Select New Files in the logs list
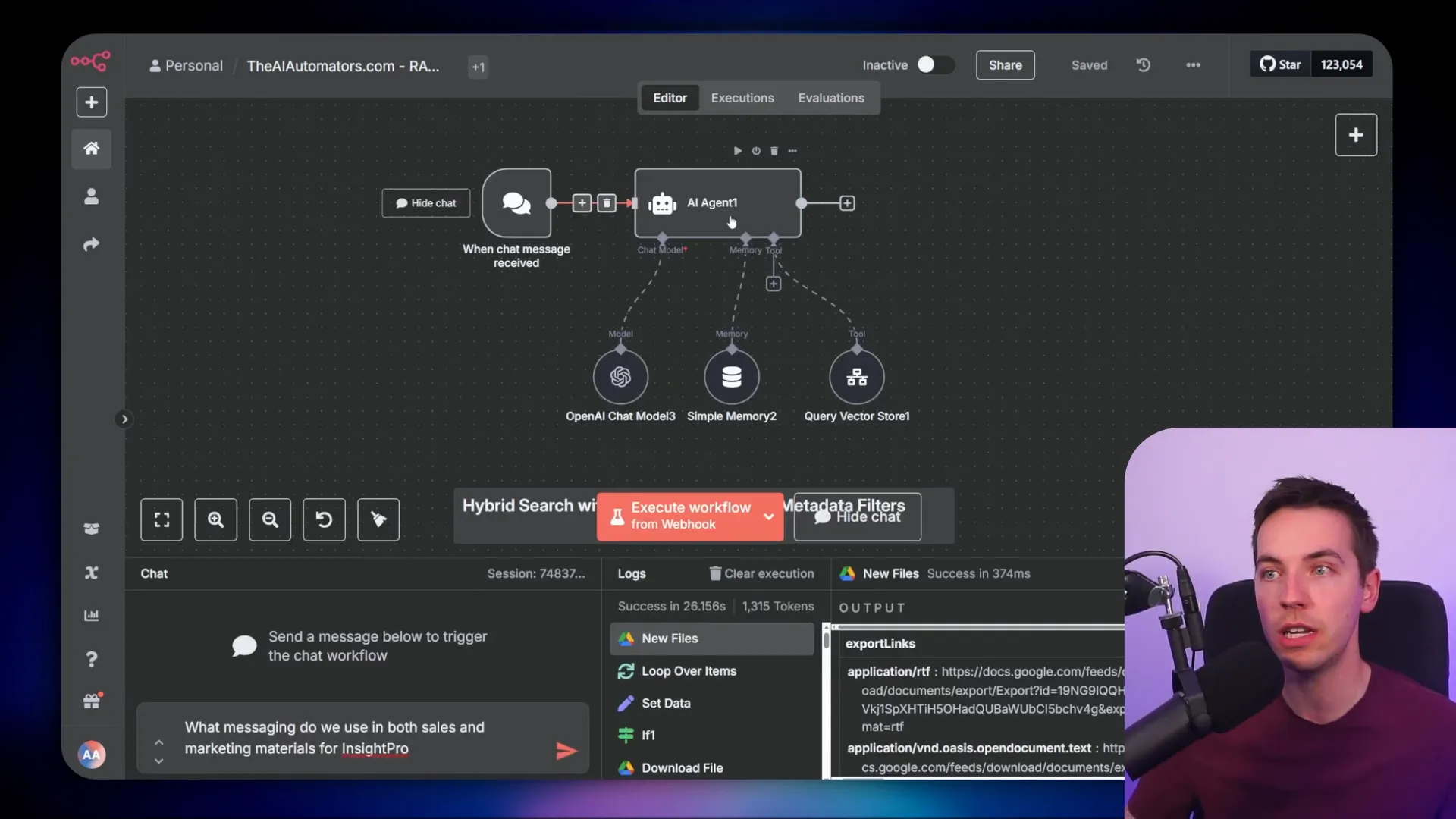Image resolution: width=1456 pixels, height=819 pixels. pos(712,639)
